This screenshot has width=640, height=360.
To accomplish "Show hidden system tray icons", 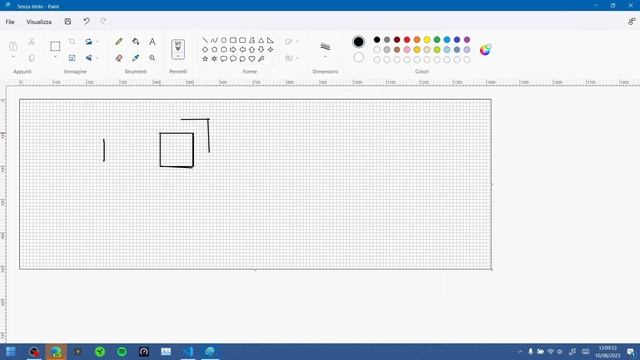I will [x=520, y=351].
